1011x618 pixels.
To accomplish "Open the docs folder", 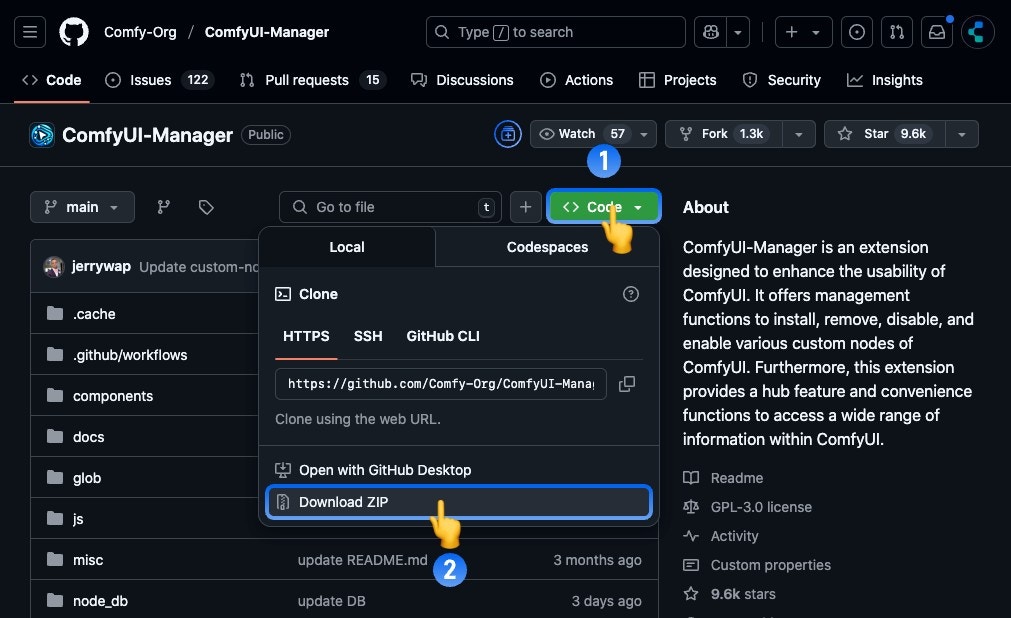I will (88, 437).
